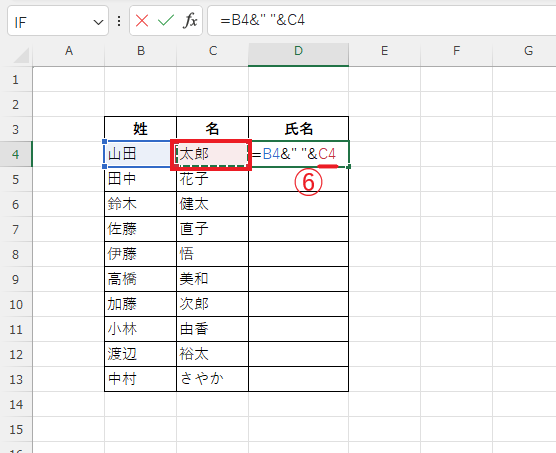Select row 12 header
Image resolution: width=556 pixels, height=453 pixels.
[x=16, y=354]
